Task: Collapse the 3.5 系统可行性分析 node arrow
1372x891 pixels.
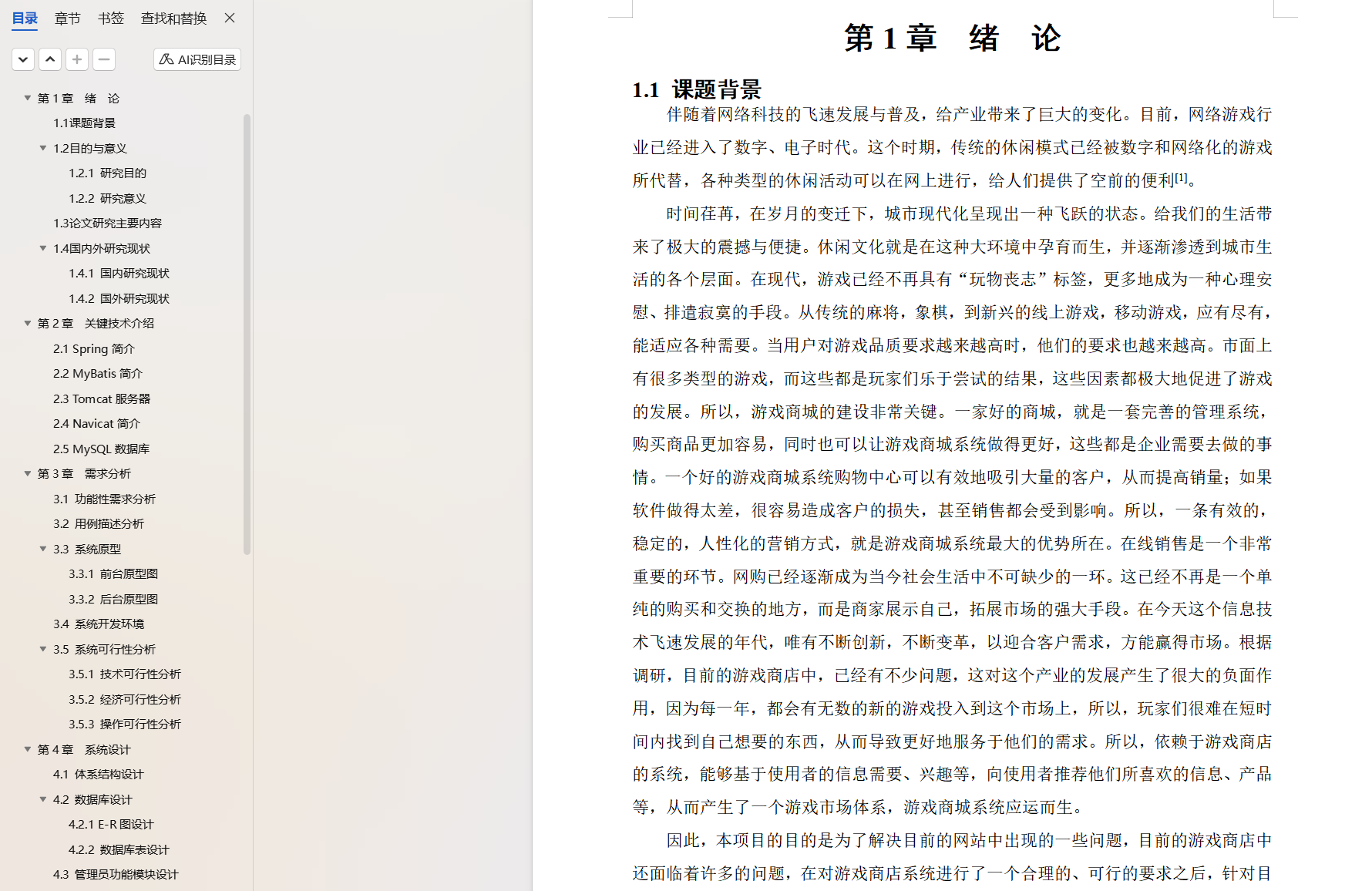Action: coord(43,649)
